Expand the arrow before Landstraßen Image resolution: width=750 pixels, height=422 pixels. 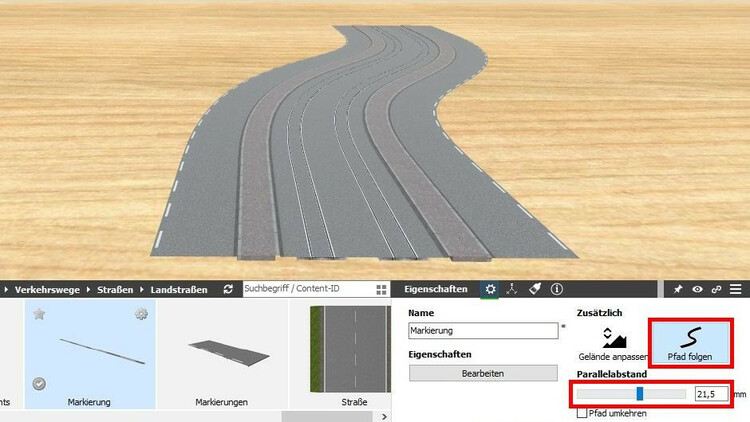(142, 289)
